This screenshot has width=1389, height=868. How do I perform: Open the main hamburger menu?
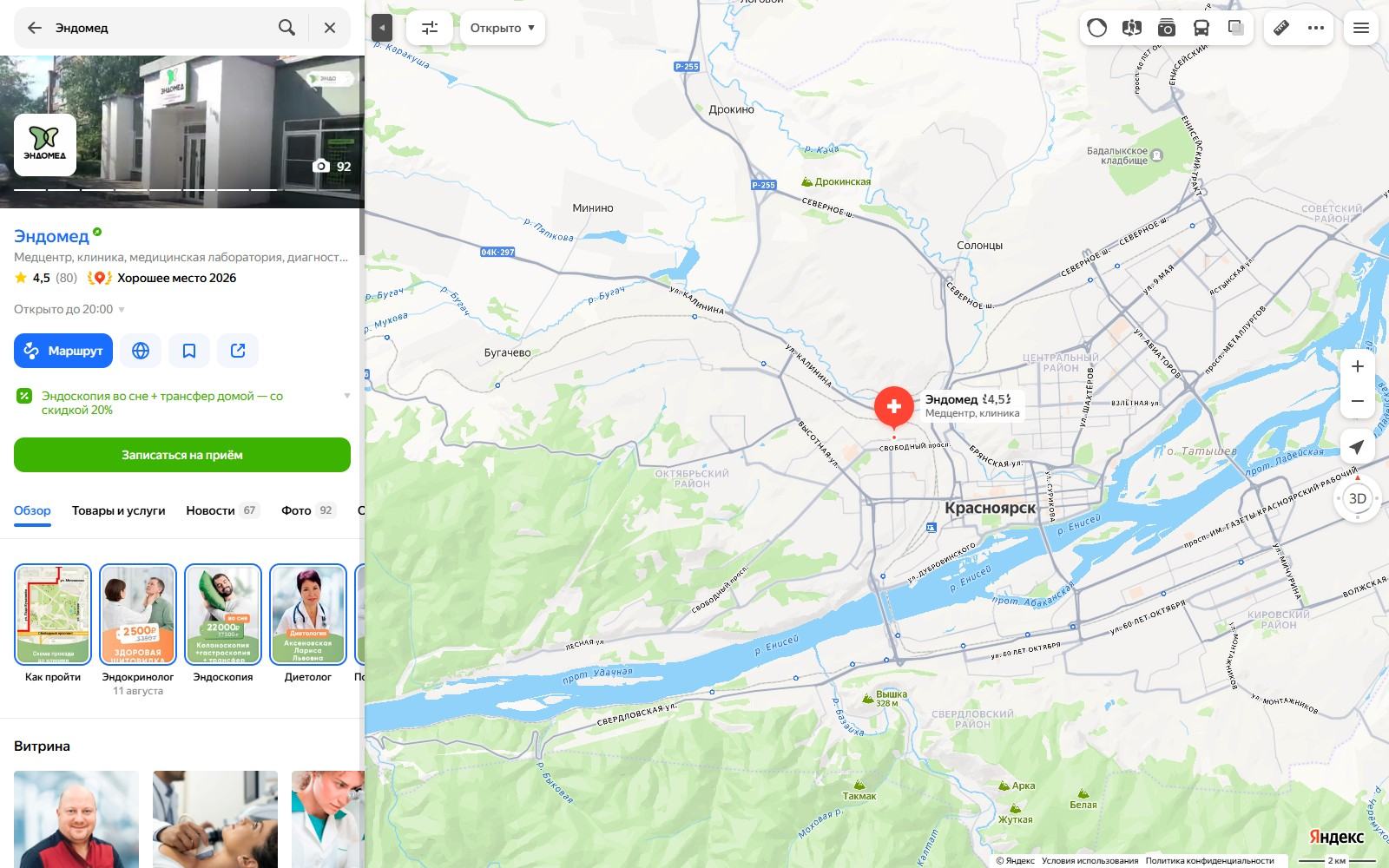coord(1361,28)
